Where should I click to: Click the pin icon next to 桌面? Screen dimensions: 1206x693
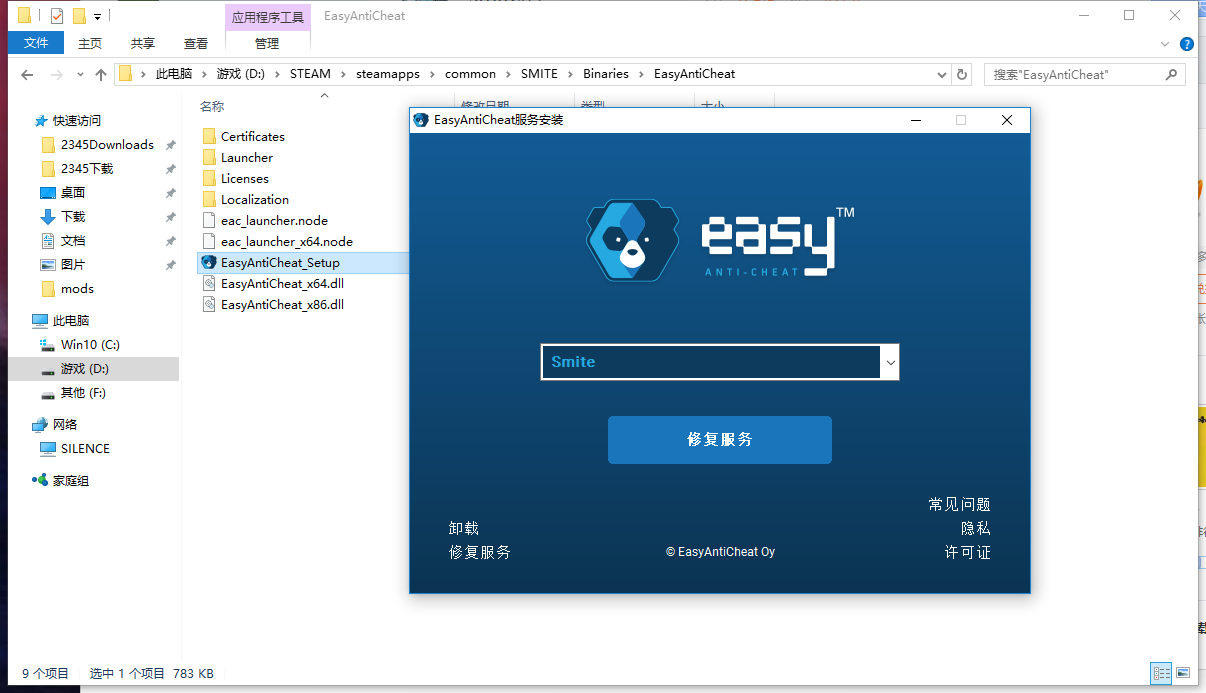pyautogui.click(x=170, y=193)
